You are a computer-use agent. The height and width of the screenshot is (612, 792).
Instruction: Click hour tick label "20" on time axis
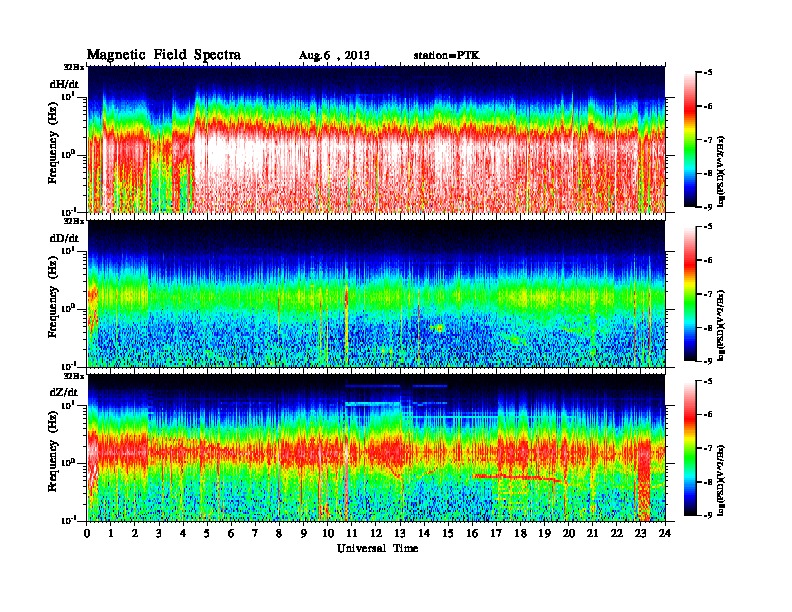(568, 533)
